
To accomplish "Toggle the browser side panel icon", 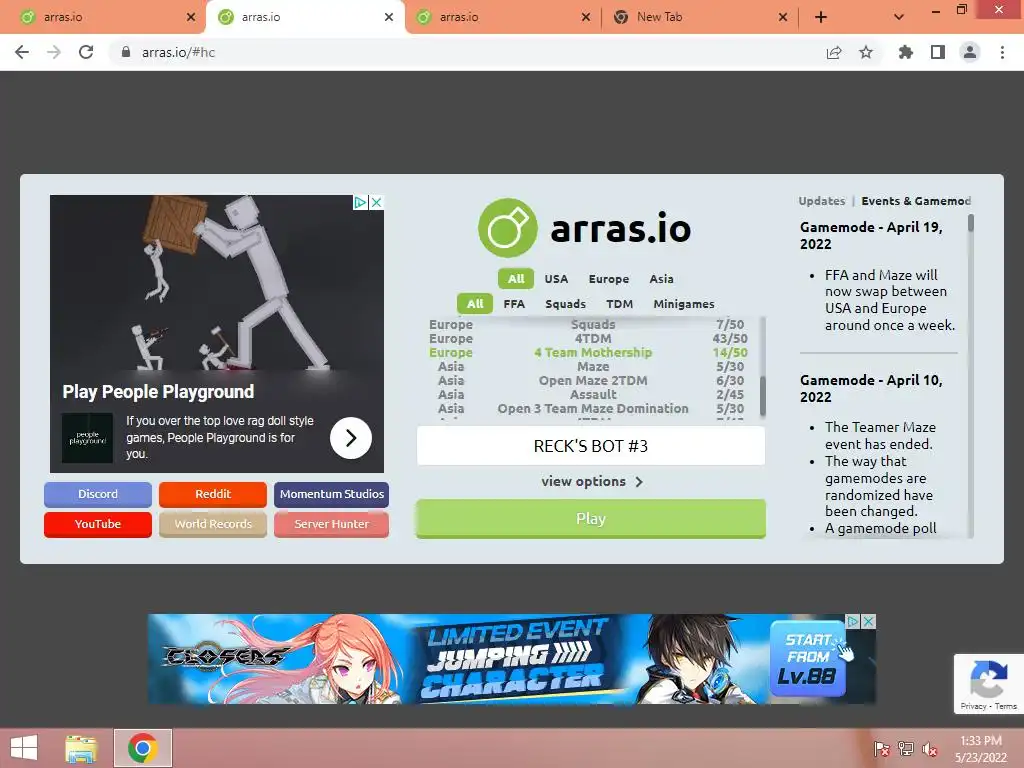I will (x=938, y=52).
